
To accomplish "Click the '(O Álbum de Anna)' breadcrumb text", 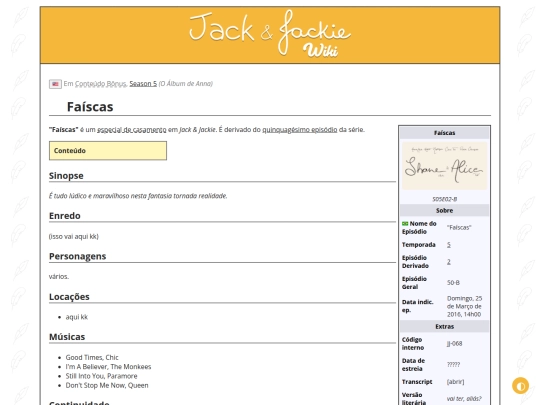I will 186,84.
